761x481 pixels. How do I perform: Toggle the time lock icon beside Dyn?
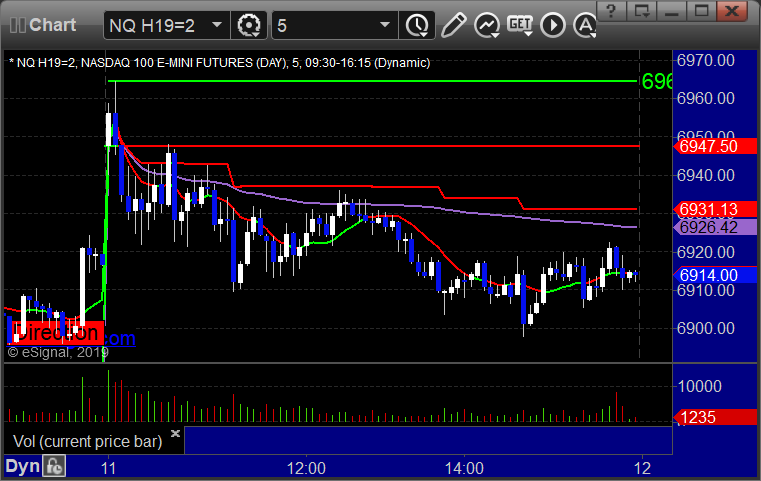[54, 466]
